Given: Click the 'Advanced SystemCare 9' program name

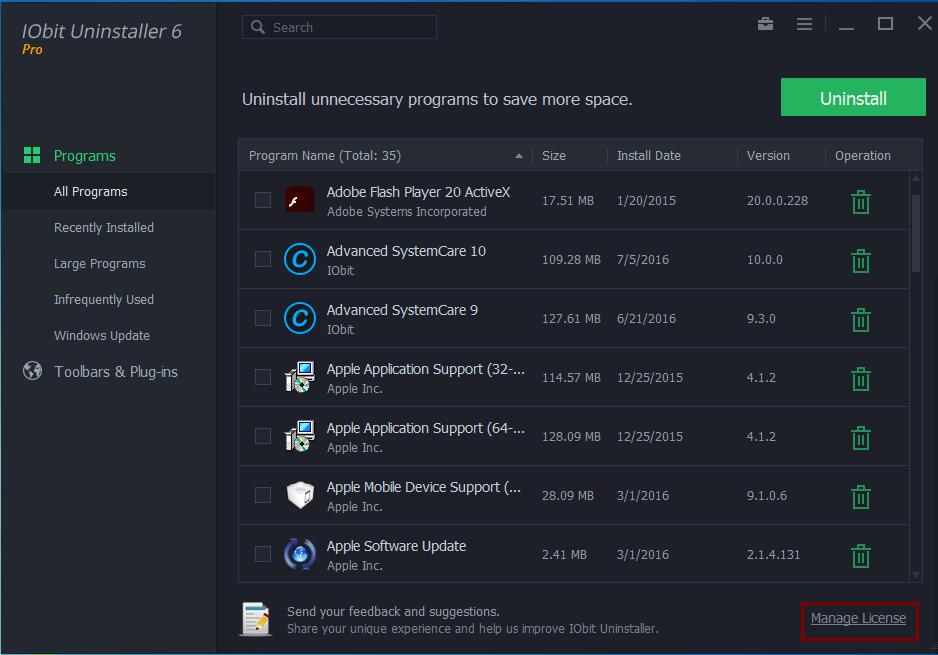Looking at the screenshot, I should pos(402,310).
